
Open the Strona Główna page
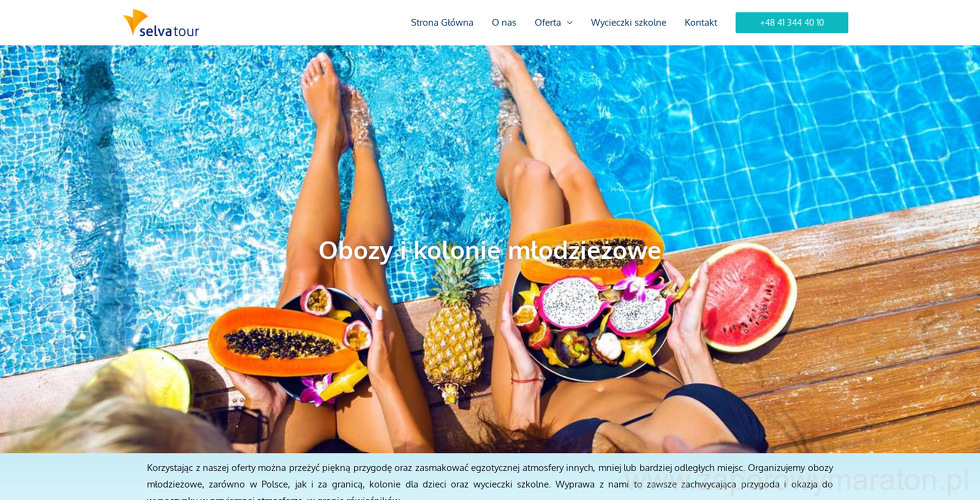tap(442, 22)
